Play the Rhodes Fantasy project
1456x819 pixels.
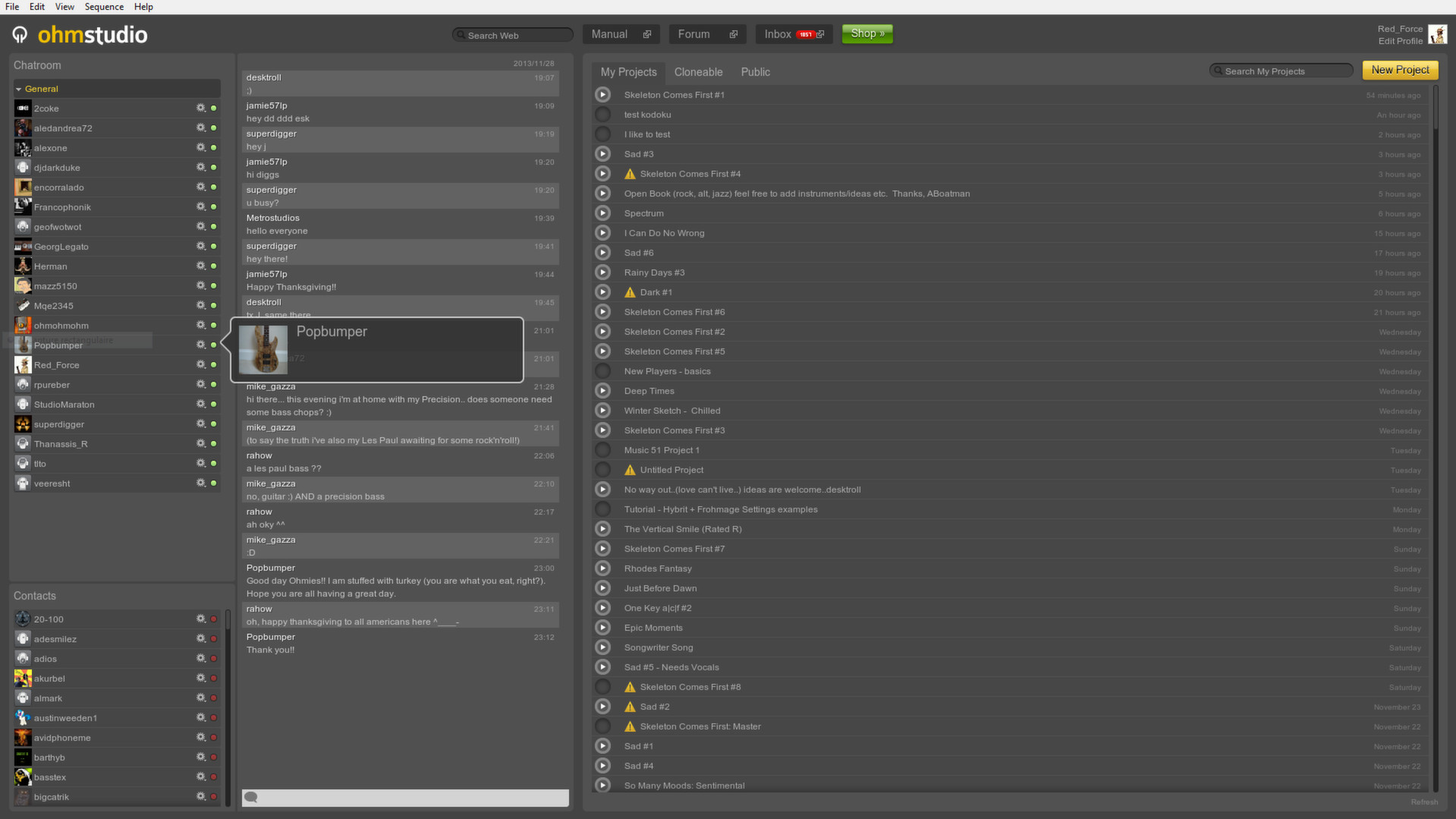pos(602,568)
